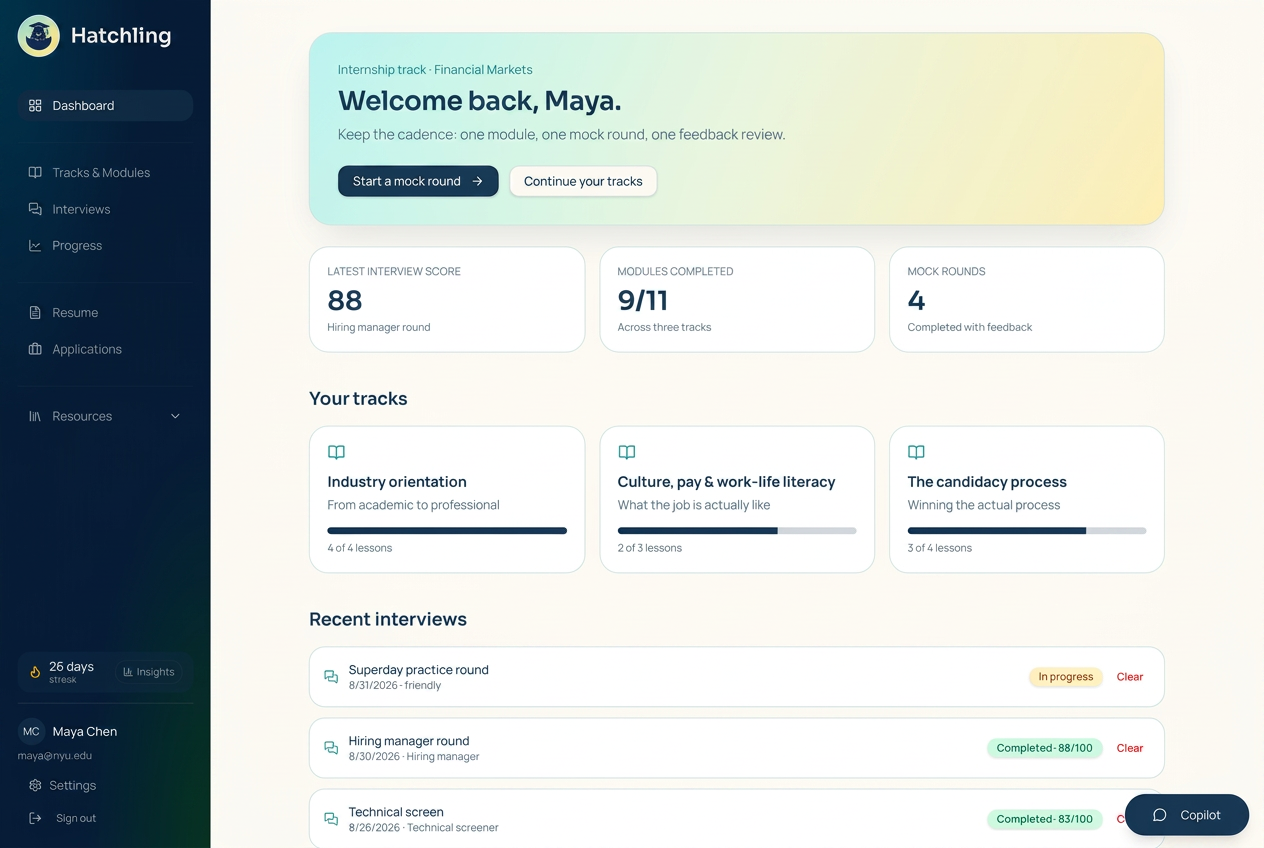
Task: Open the Resume page
Action: [105, 313]
